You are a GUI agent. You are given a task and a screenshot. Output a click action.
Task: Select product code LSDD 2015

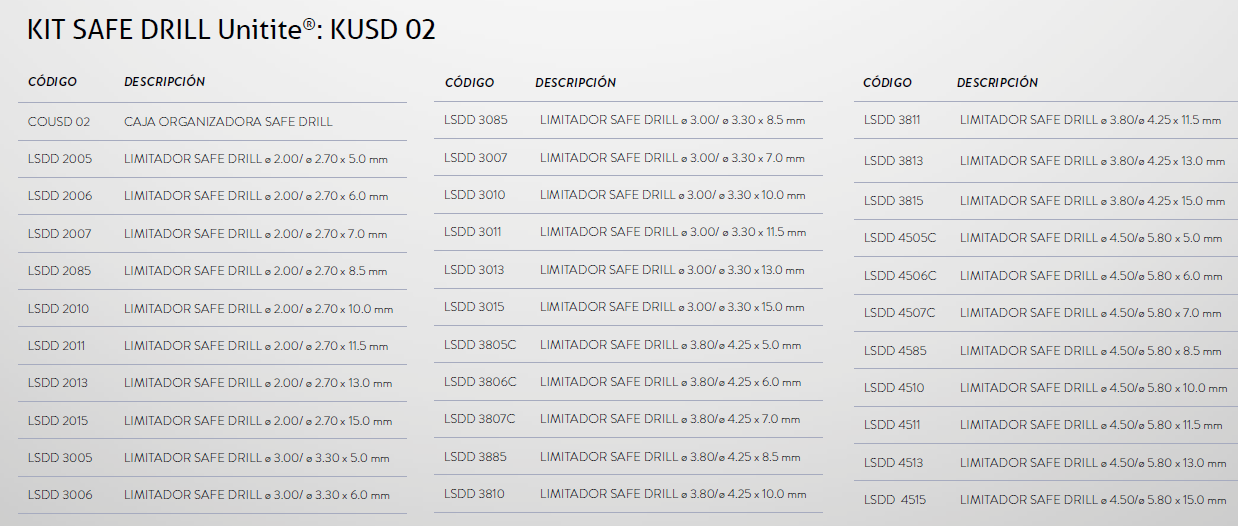point(58,421)
